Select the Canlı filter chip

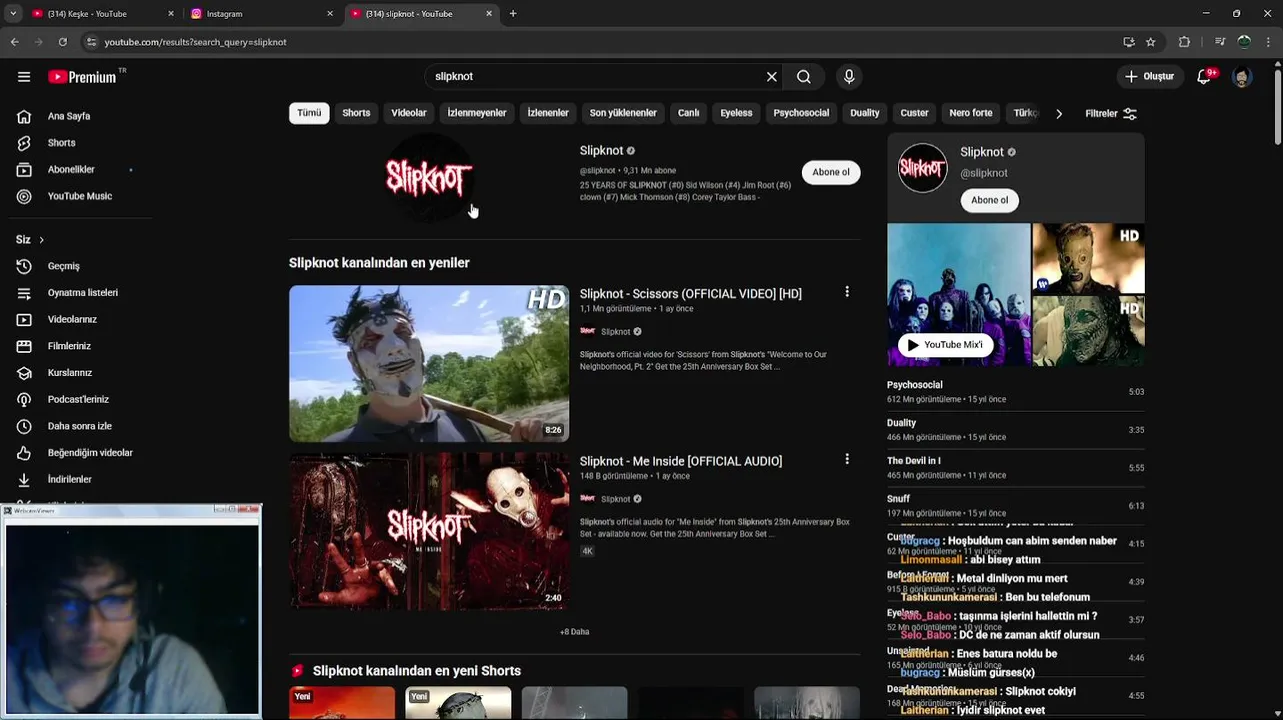[689, 113]
